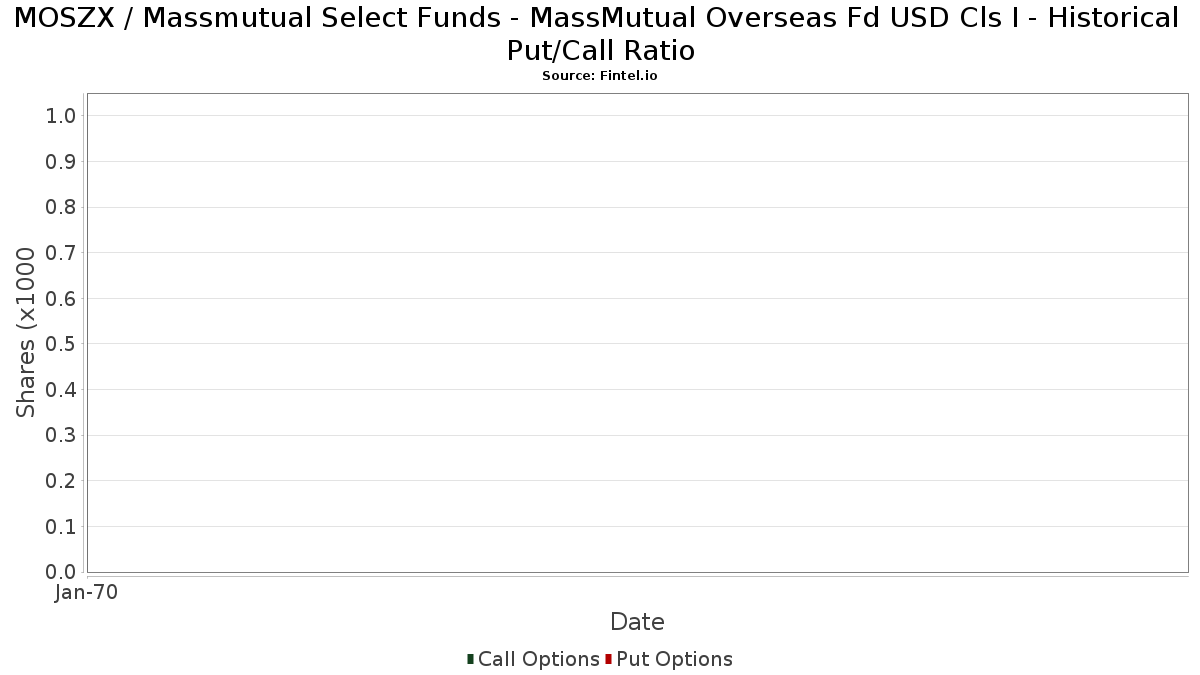This screenshot has height=675, width=1200.
Task: Click the 1.0 y-axis tick label
Action: click(x=61, y=116)
